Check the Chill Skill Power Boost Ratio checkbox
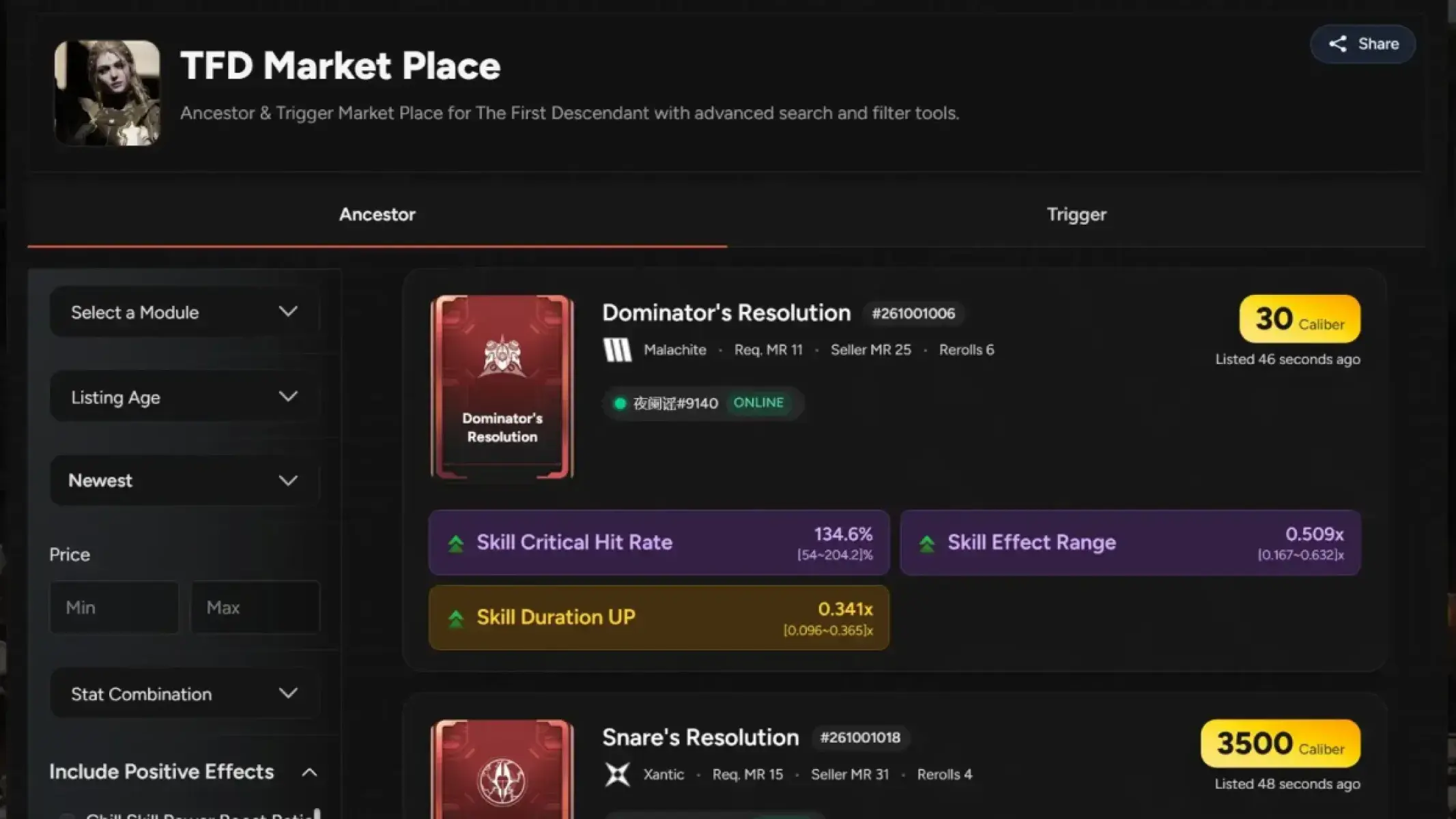This screenshot has width=1456, height=819. click(x=66, y=814)
